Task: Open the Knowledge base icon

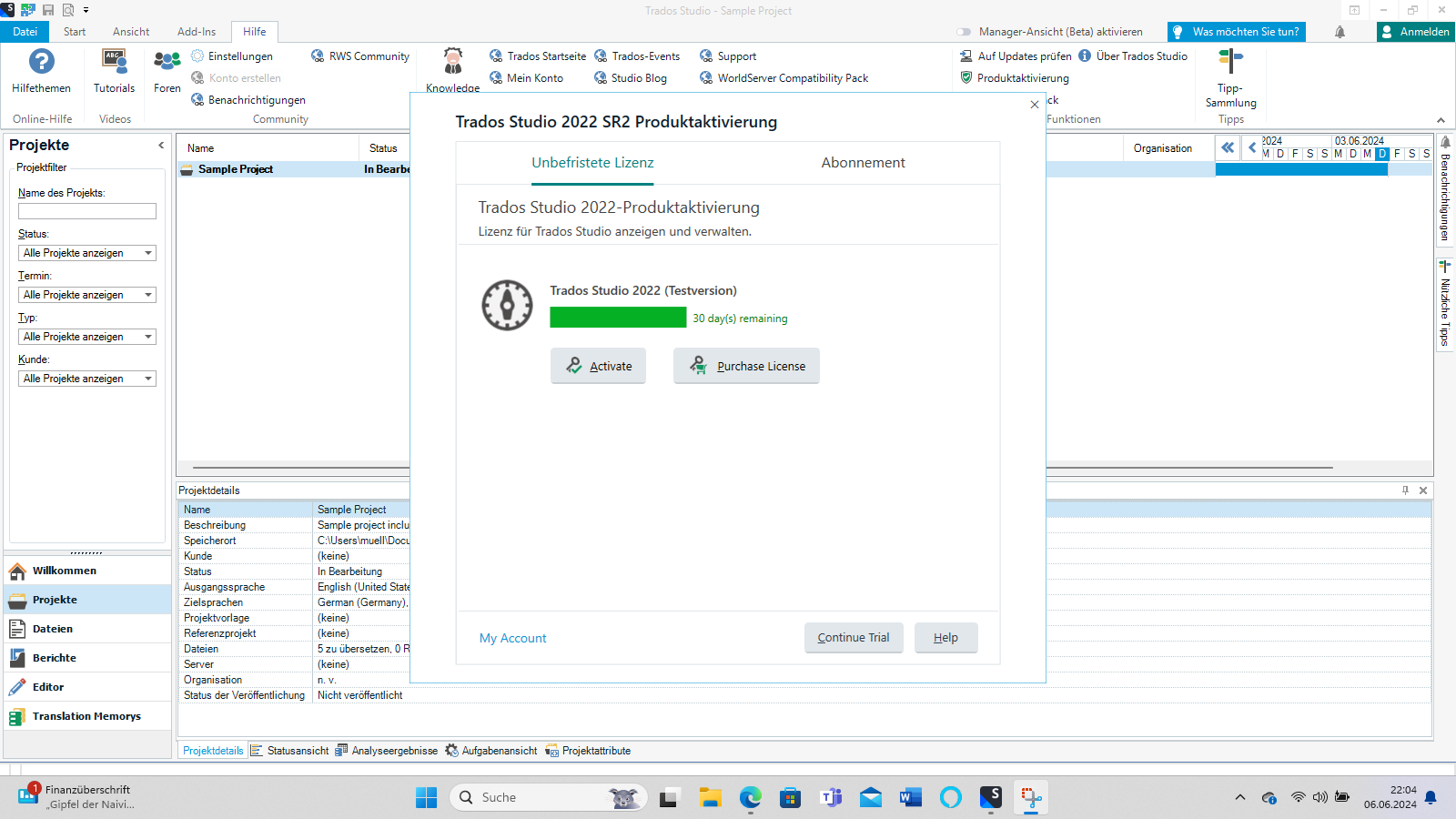Action: pos(452,71)
